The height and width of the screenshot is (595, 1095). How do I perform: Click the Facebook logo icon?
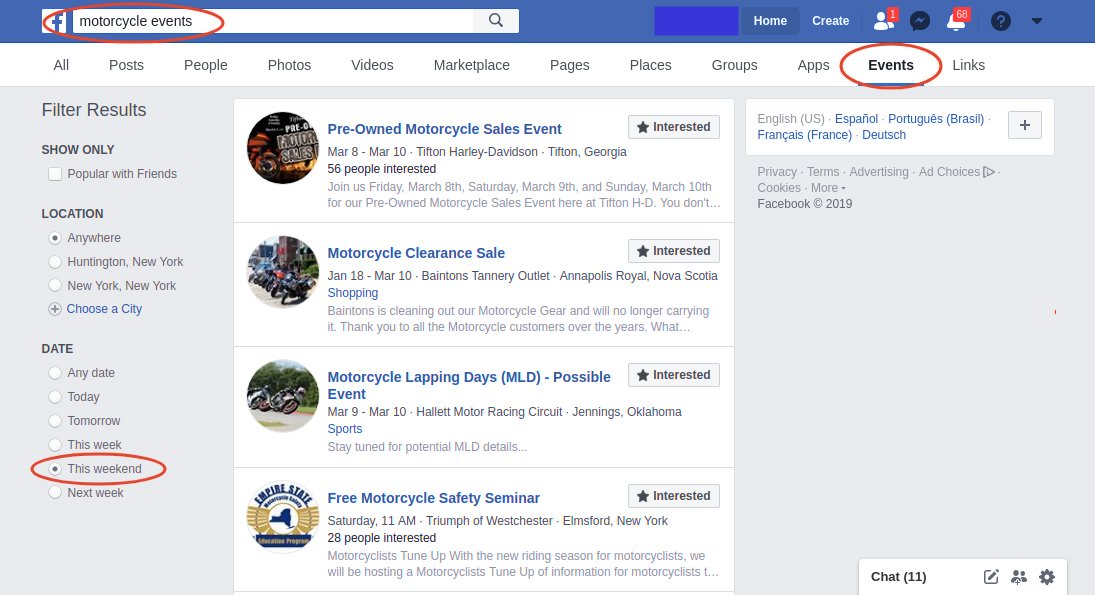click(55, 21)
